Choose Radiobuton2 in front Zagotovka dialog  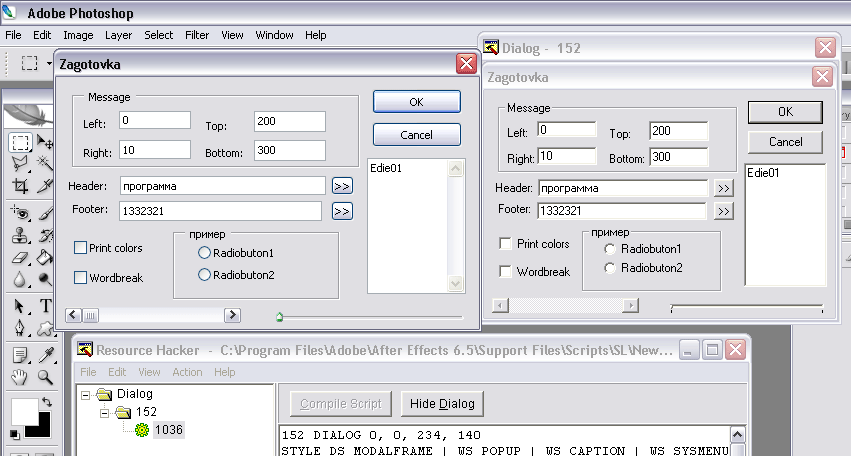[x=204, y=275]
